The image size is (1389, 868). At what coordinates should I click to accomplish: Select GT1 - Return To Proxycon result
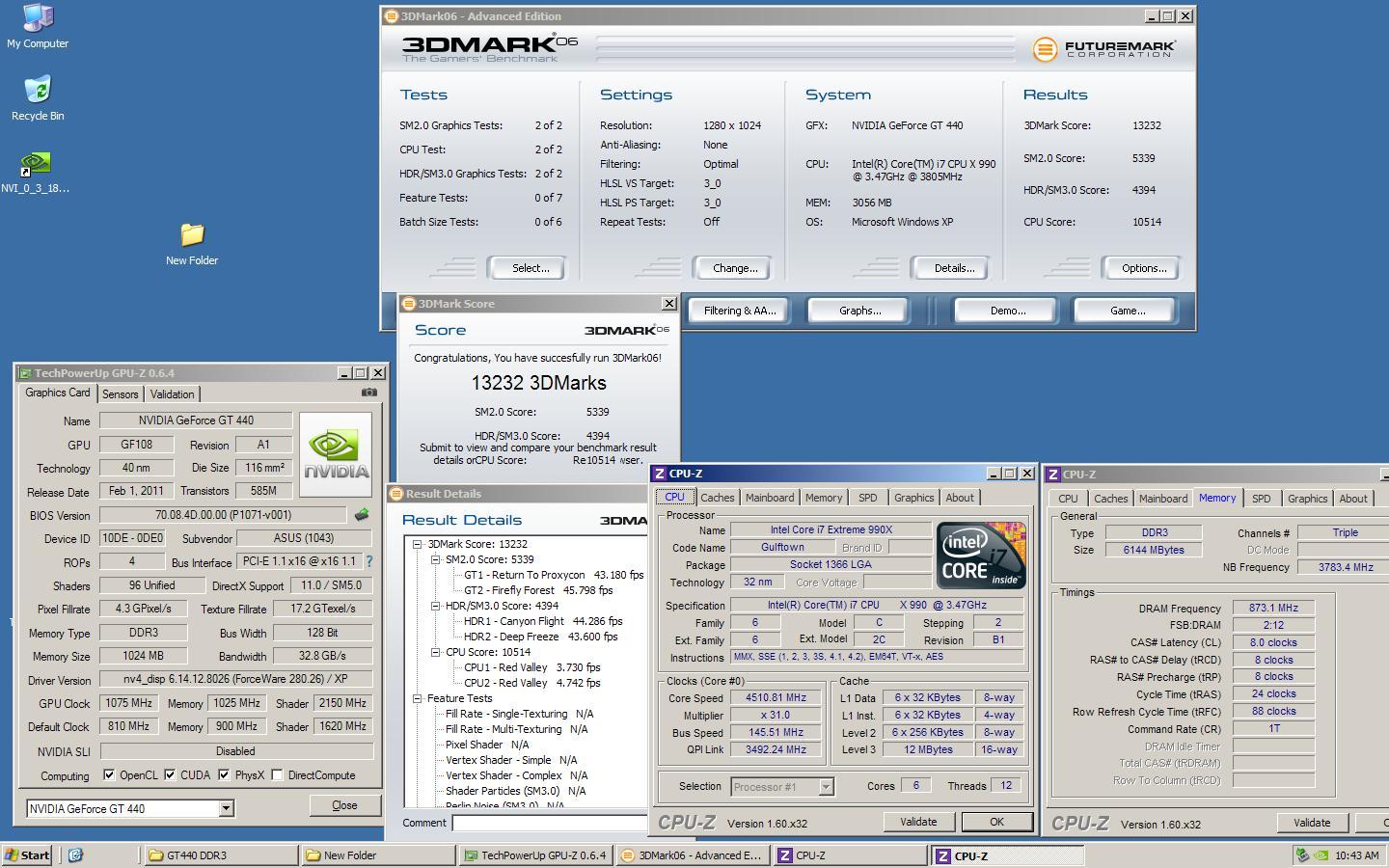click(x=554, y=575)
